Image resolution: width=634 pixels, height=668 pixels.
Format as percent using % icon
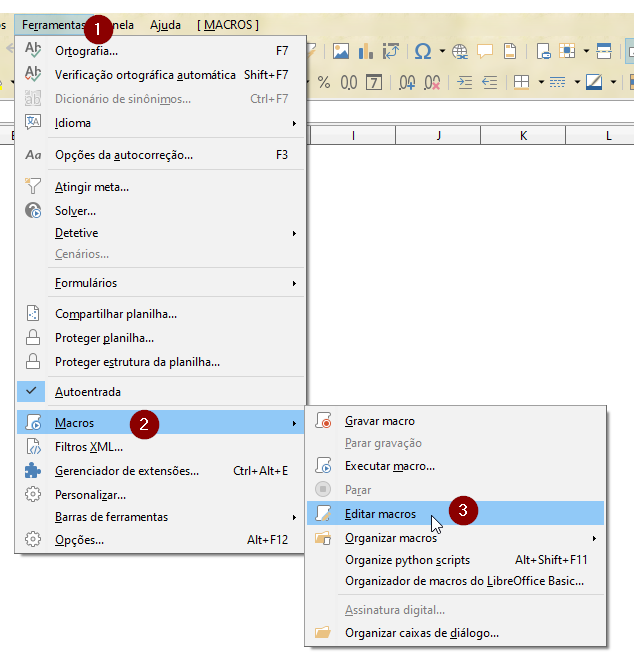(x=324, y=82)
